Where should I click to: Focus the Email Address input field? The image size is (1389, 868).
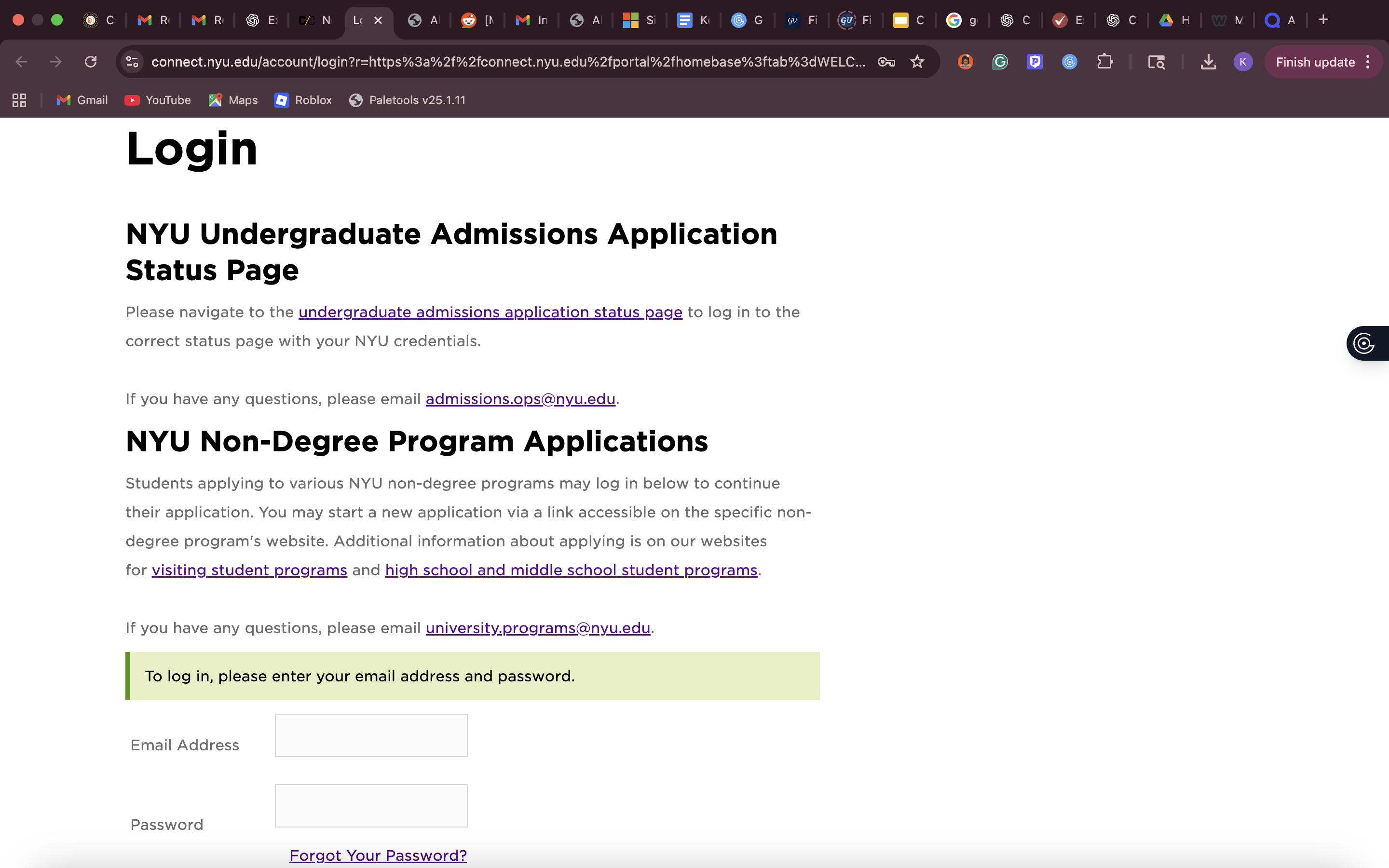point(371,735)
